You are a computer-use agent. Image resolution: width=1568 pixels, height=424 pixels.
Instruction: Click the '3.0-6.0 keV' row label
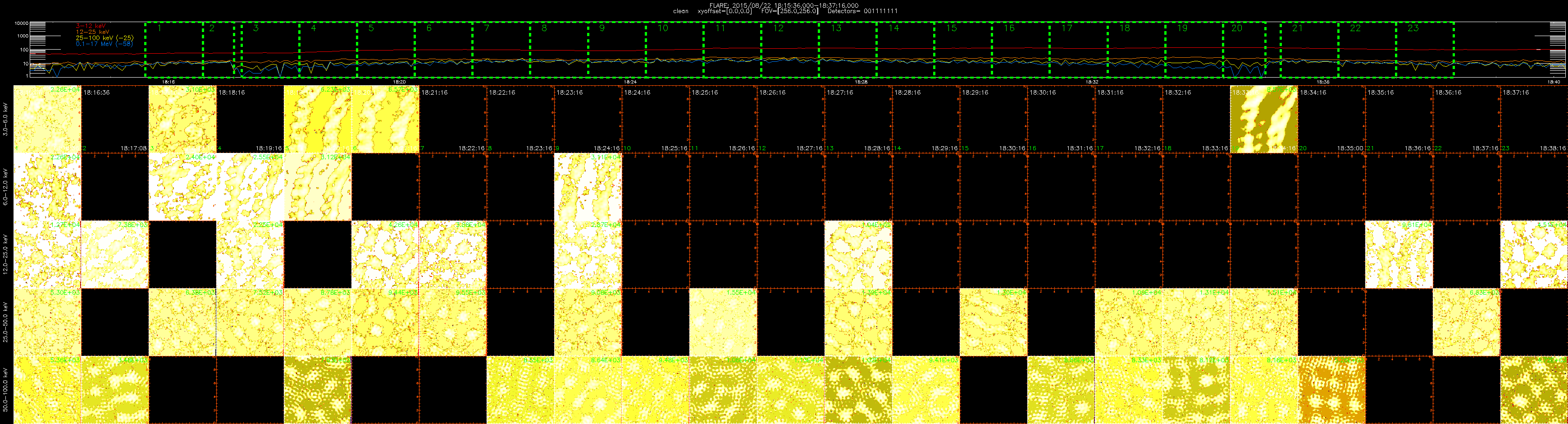[x=5, y=120]
